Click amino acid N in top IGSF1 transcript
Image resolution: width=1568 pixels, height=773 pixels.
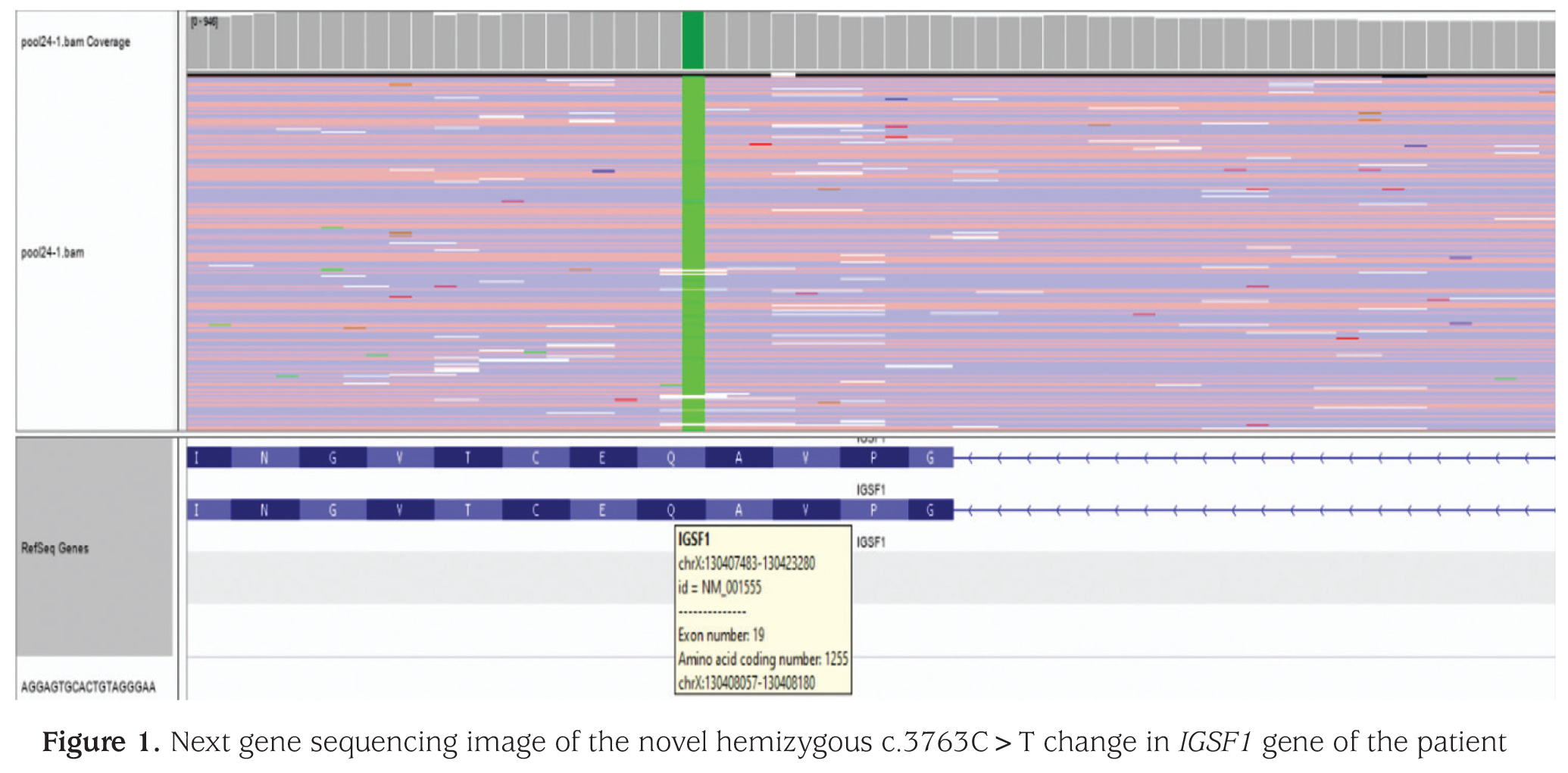pyautogui.click(x=264, y=457)
